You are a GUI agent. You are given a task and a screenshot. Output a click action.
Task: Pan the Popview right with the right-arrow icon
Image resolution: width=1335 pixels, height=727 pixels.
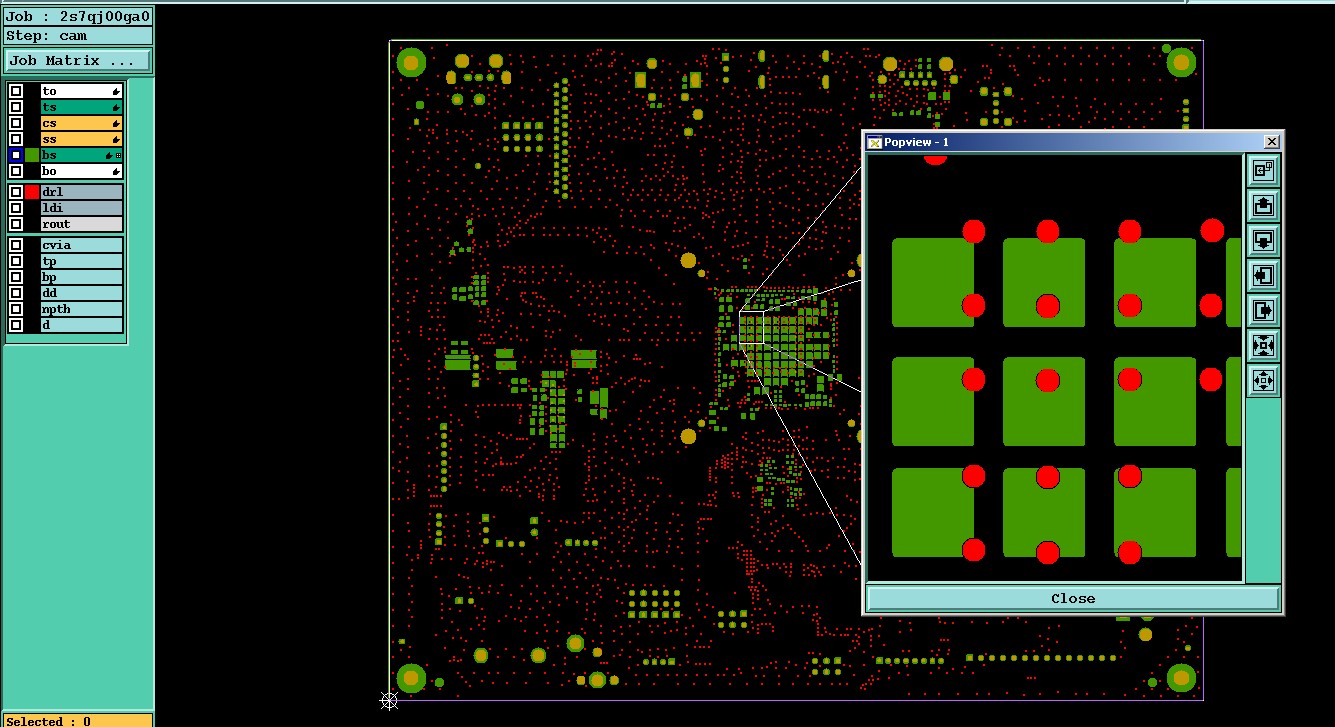[x=1263, y=310]
